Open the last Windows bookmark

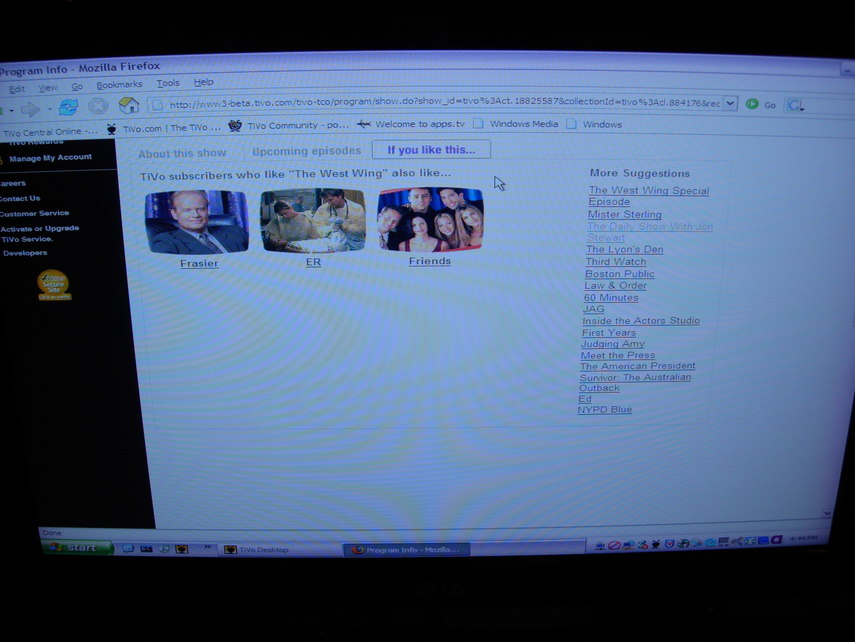click(594, 124)
